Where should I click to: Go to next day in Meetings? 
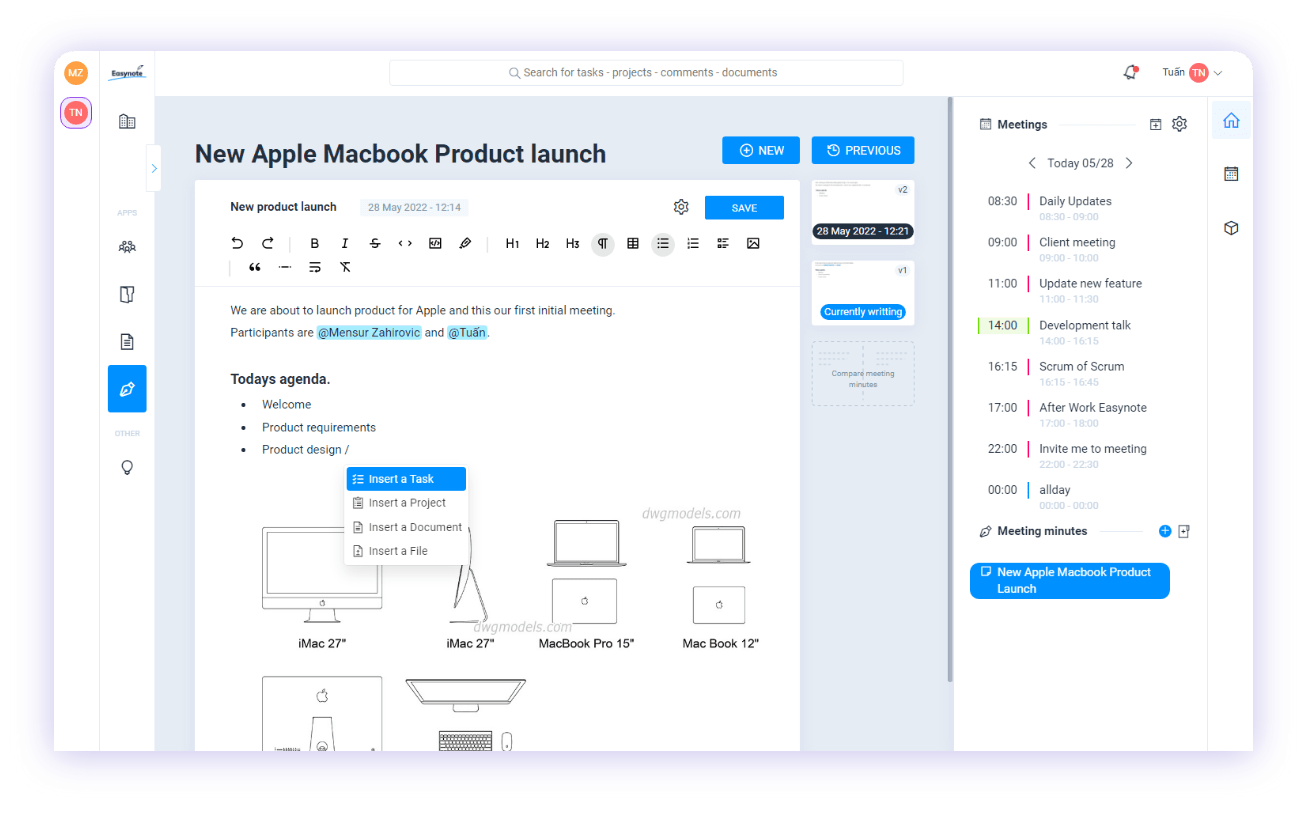tap(1129, 163)
